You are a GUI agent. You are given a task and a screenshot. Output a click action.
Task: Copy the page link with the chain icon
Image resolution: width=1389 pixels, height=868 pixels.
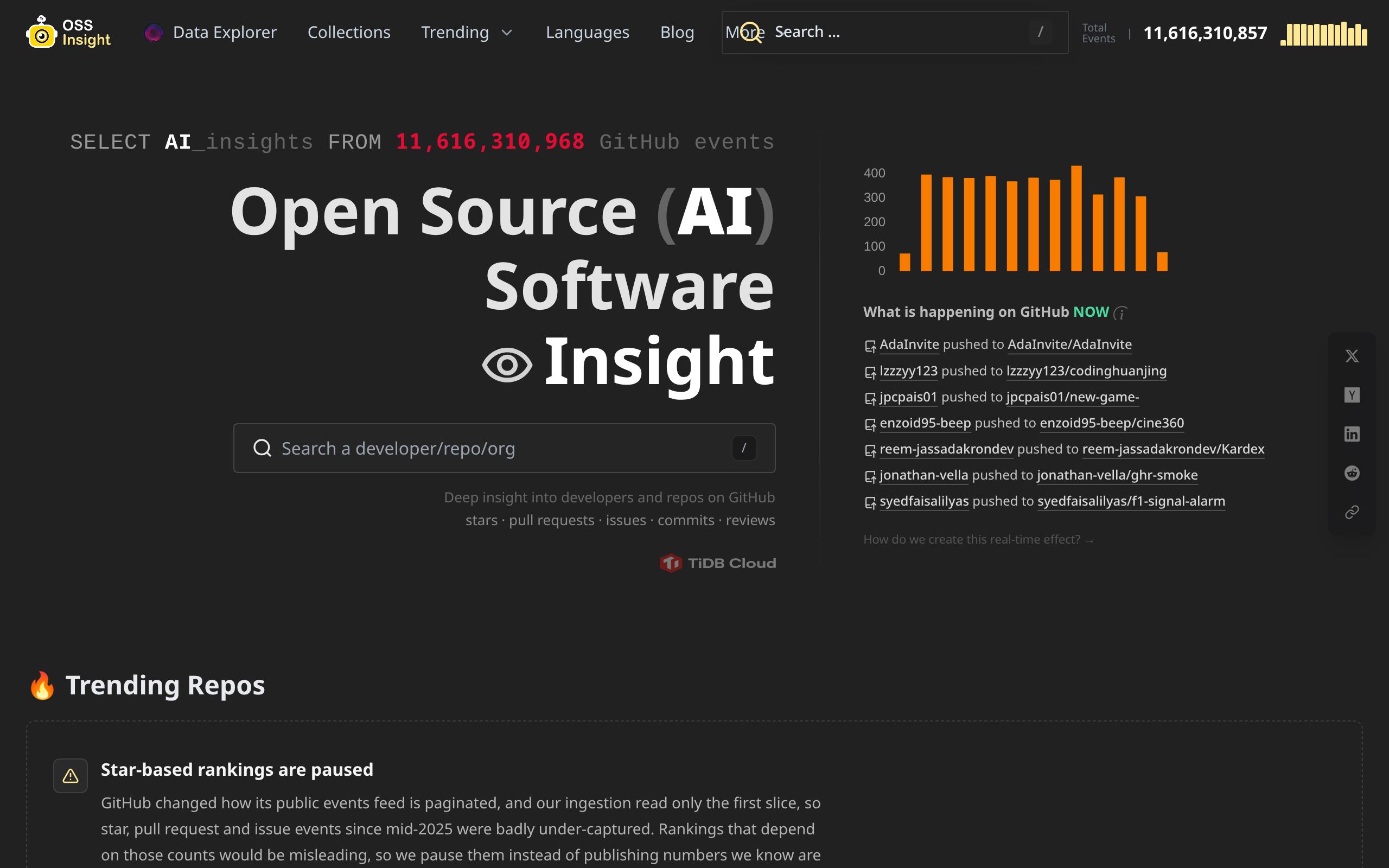tap(1352, 512)
